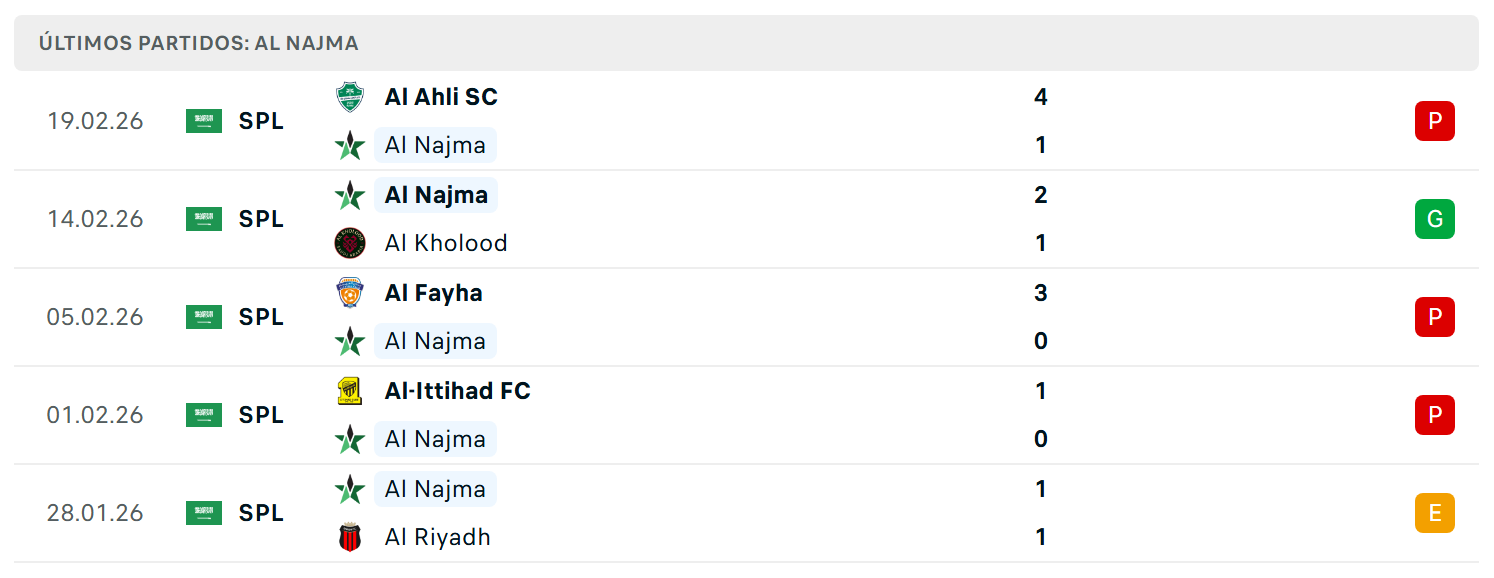The width and height of the screenshot is (1494, 578).
Task: Click the green G result badge
Action: [x=1434, y=219]
